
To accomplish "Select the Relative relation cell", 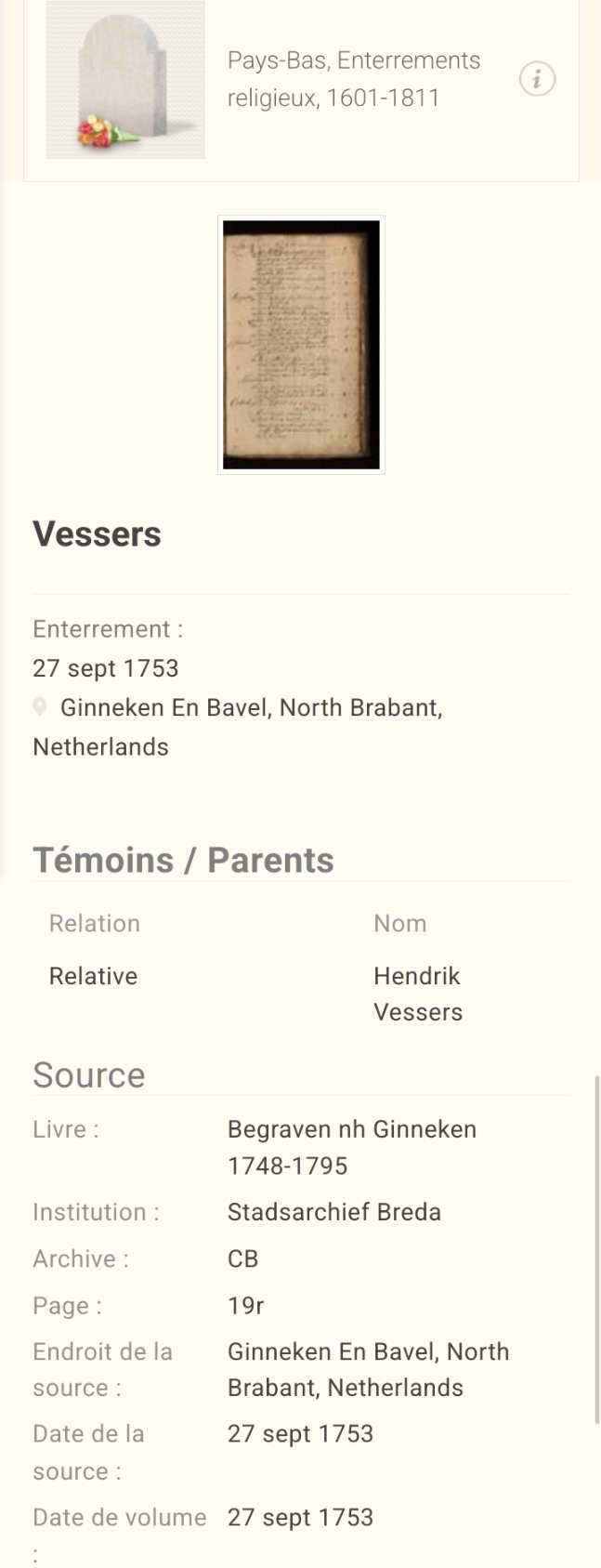I will (x=93, y=976).
